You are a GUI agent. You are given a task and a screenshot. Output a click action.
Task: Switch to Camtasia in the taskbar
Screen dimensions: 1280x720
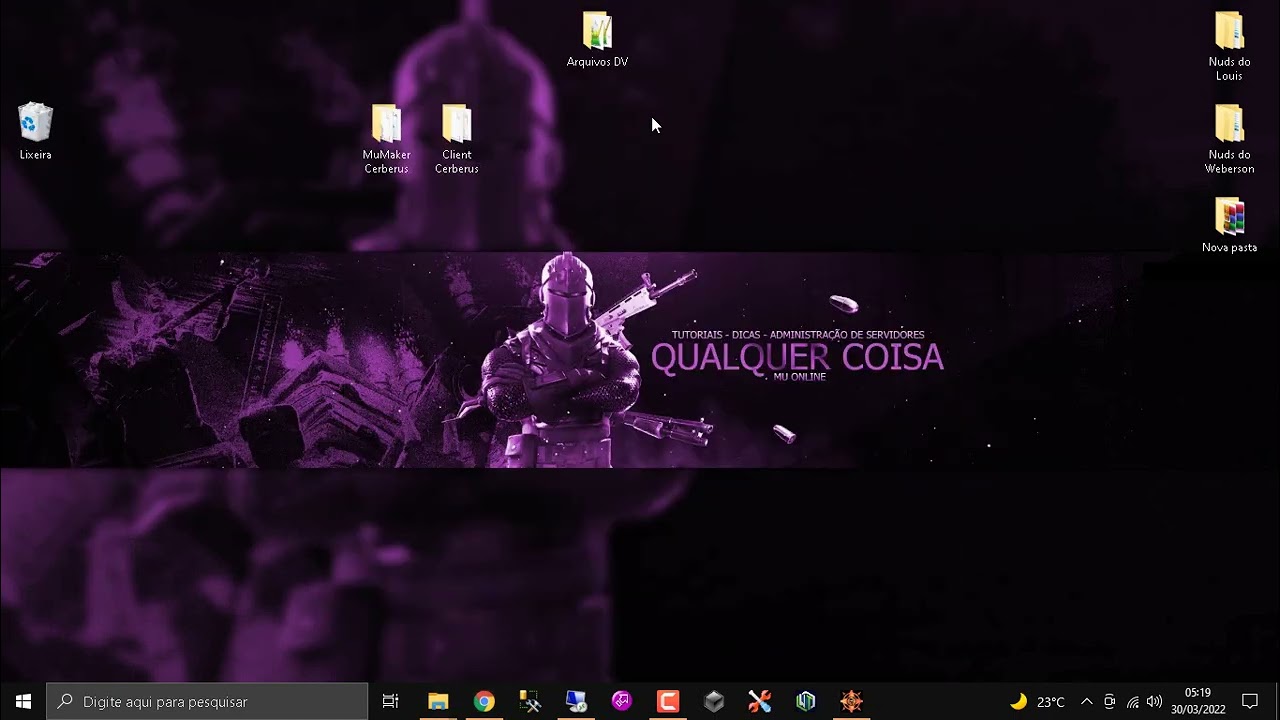click(668, 701)
